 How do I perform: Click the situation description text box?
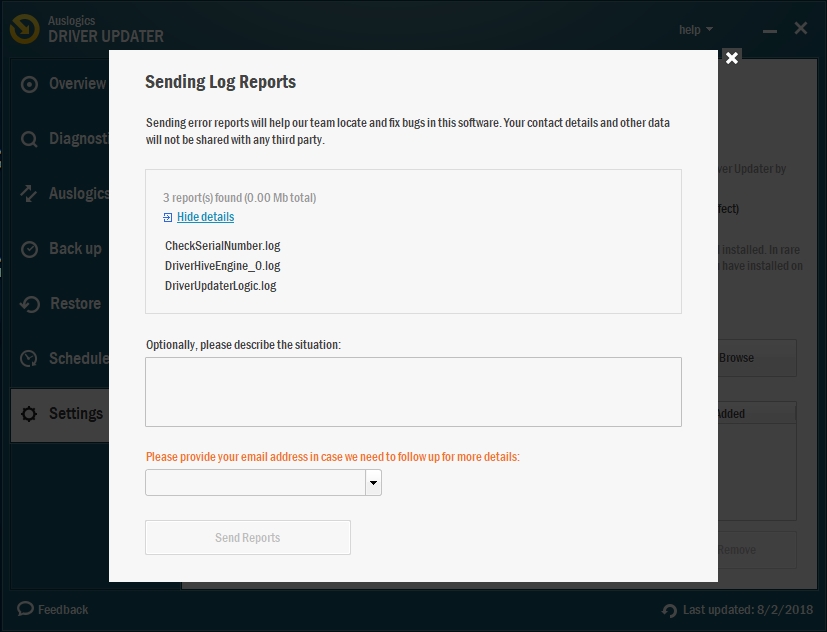[413, 392]
